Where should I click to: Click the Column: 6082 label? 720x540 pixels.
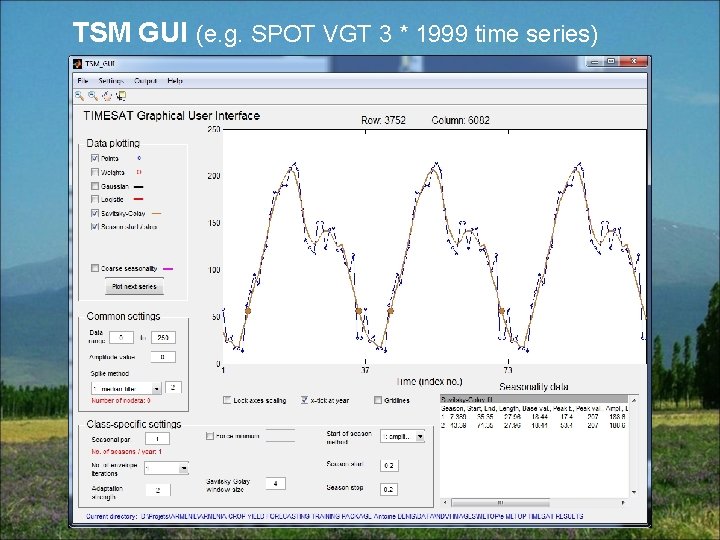tap(461, 120)
